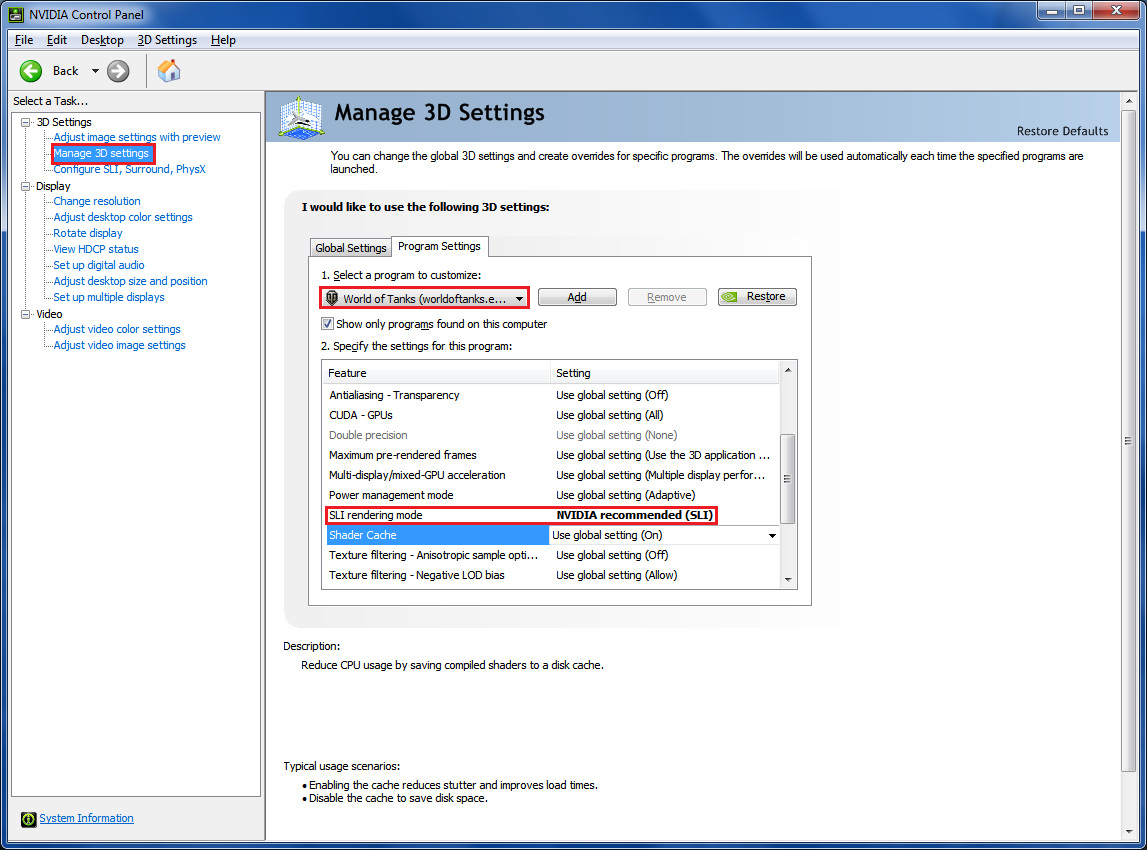The width and height of the screenshot is (1147, 850).
Task: Open the program selection dropdown
Action: 519,298
